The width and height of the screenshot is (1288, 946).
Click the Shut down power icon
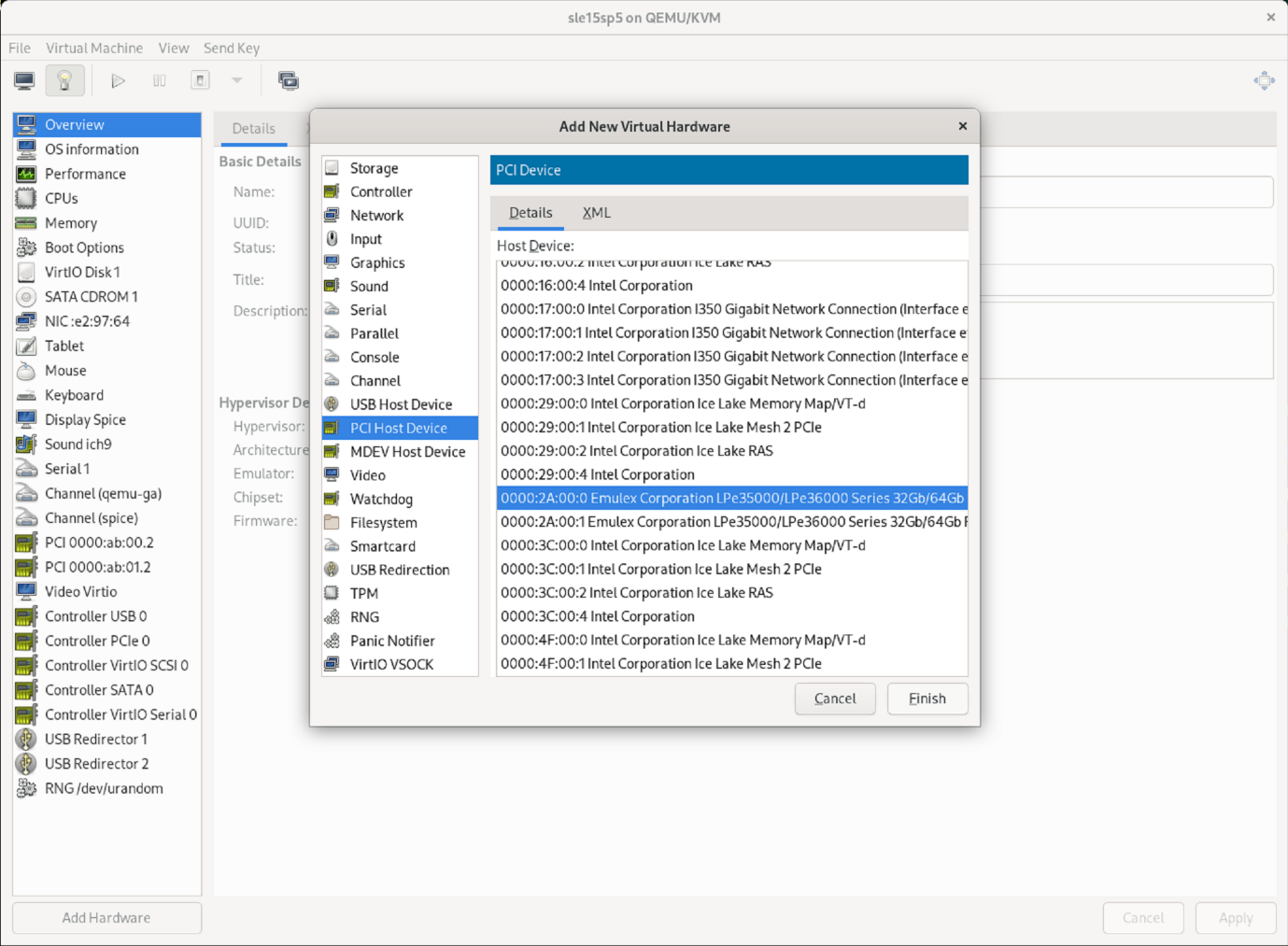click(x=200, y=81)
